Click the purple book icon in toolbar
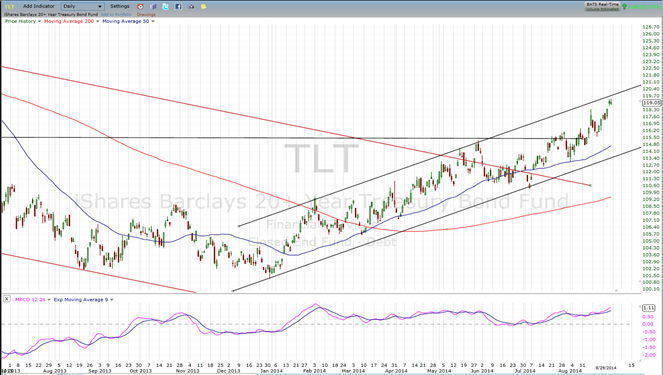This screenshot has width=663, height=375. (153, 6)
